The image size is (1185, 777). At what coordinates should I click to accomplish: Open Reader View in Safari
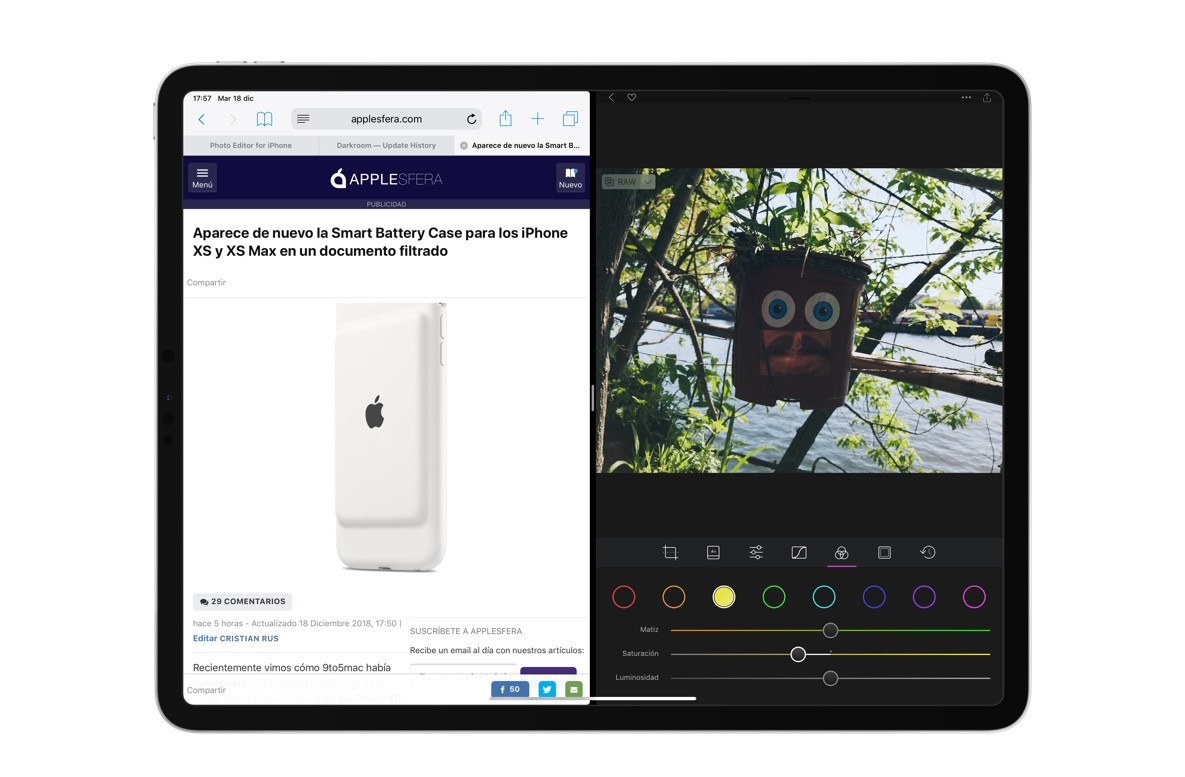[301, 118]
